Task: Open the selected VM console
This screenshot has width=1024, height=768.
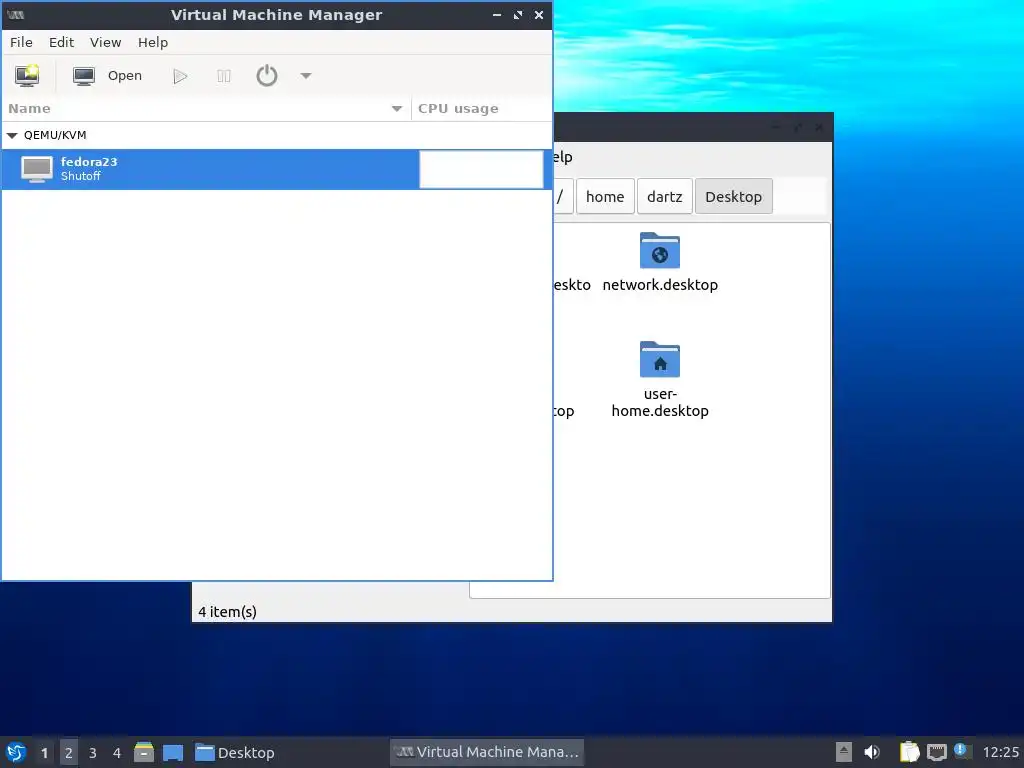Action: pos(108,76)
